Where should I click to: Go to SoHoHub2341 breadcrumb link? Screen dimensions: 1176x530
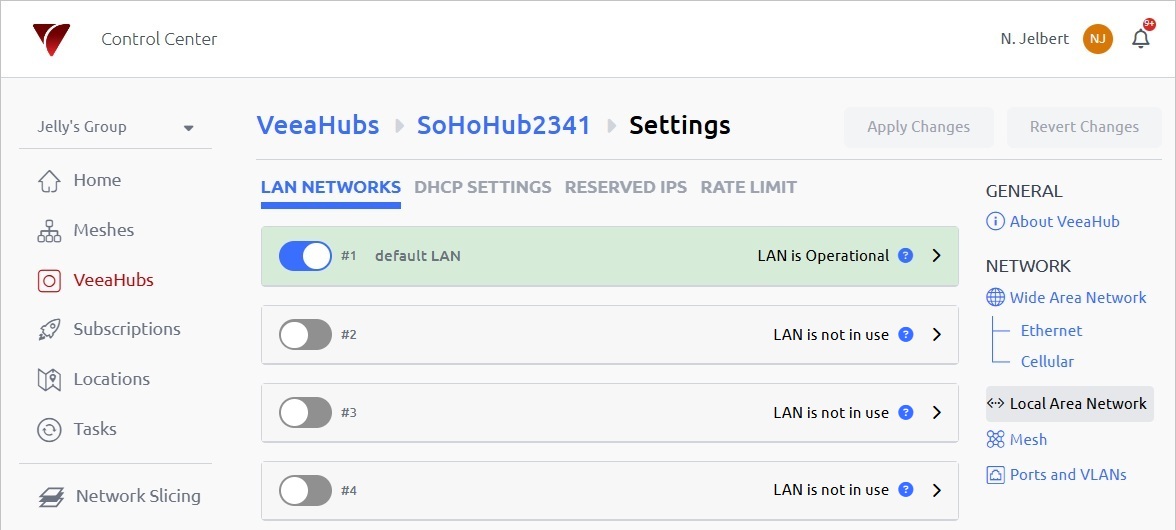pyautogui.click(x=504, y=125)
